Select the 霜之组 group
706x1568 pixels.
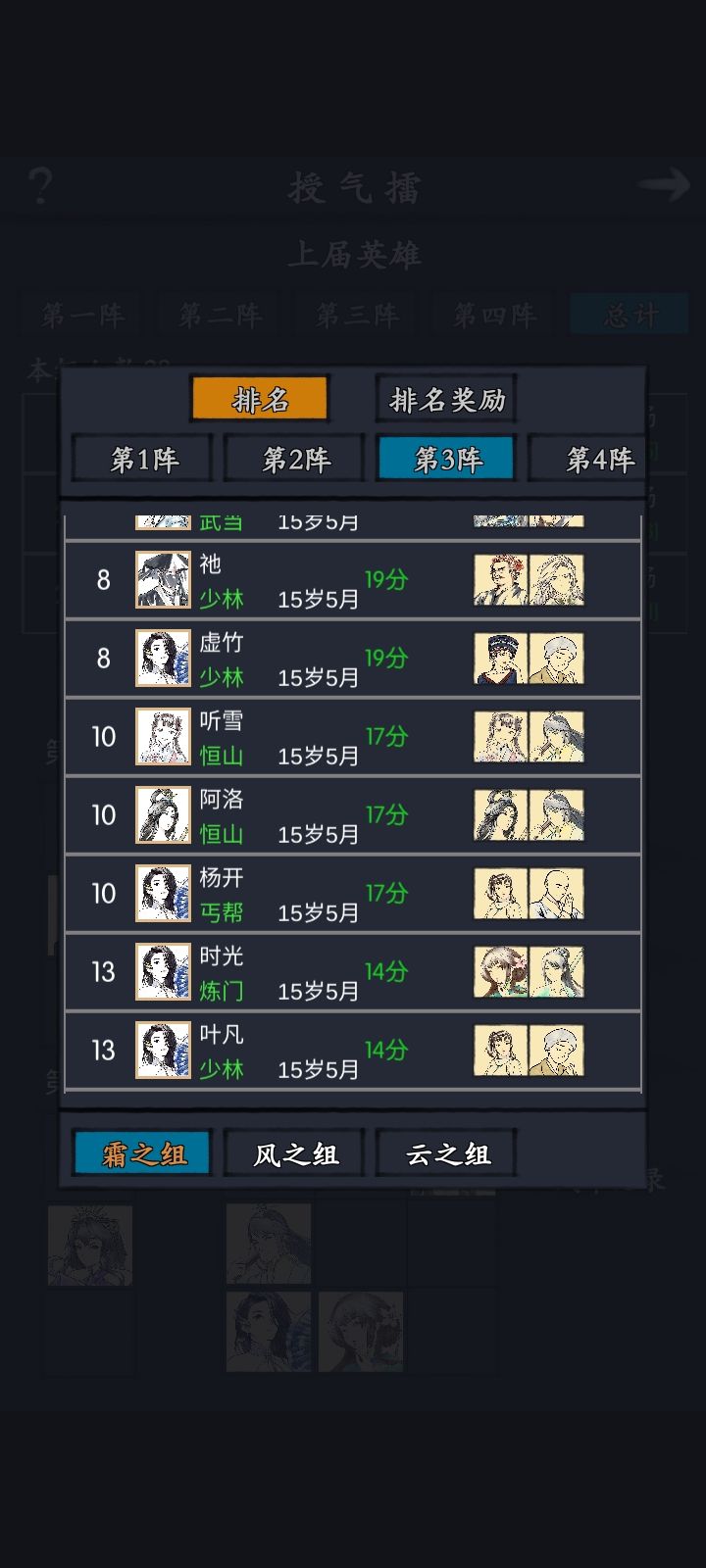click(143, 1153)
